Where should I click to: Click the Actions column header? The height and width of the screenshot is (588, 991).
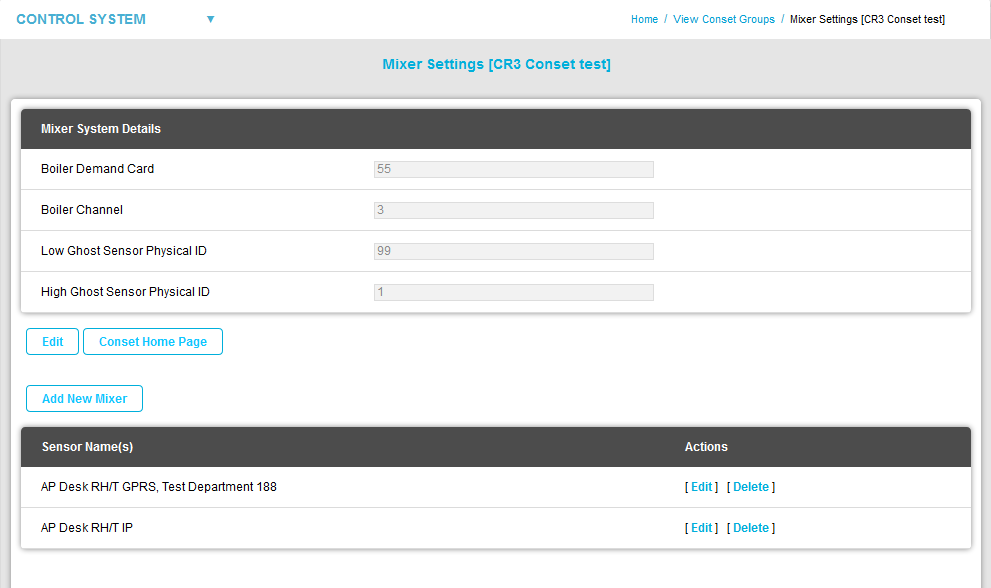(706, 447)
